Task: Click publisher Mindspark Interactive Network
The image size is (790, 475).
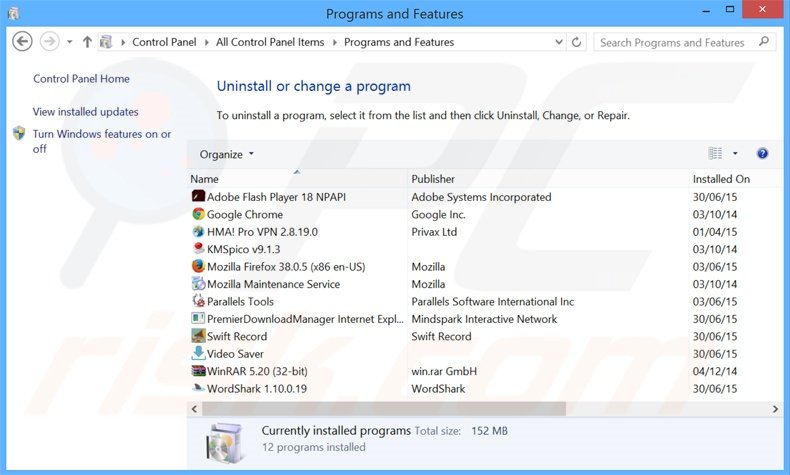Action: pyautogui.click(x=484, y=319)
